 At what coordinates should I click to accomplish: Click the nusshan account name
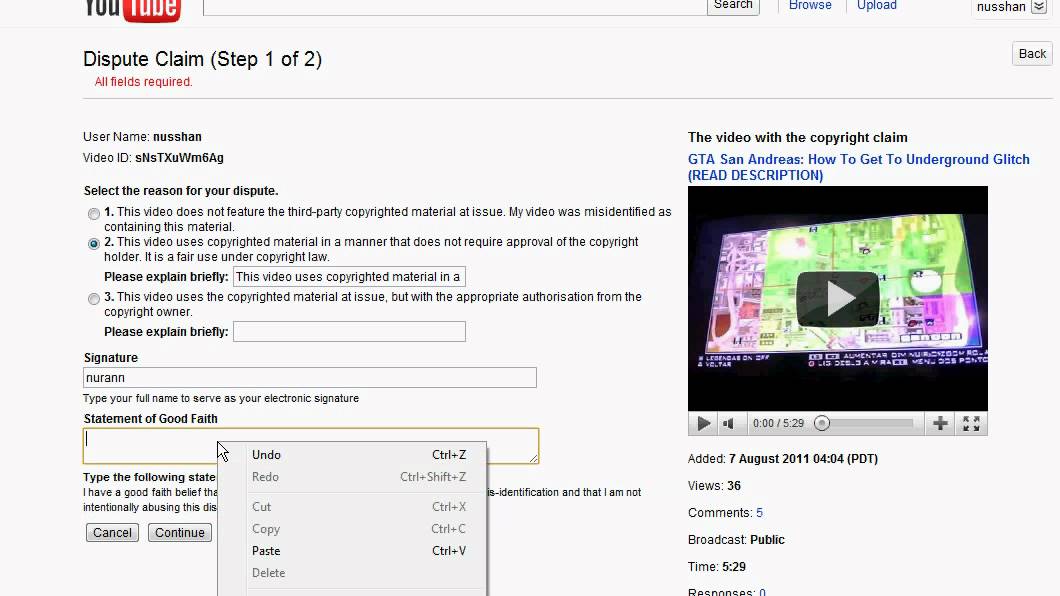coord(1001,7)
